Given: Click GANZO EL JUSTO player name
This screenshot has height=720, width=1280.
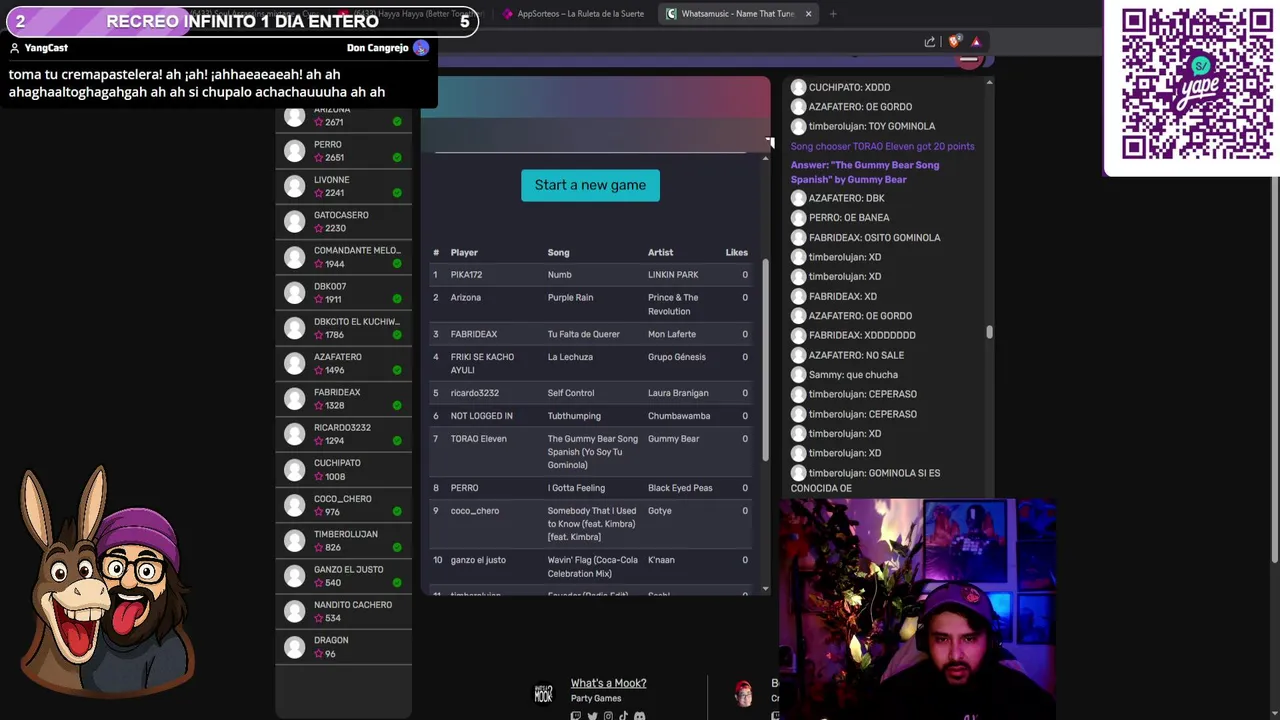Looking at the screenshot, I should [x=349, y=570].
